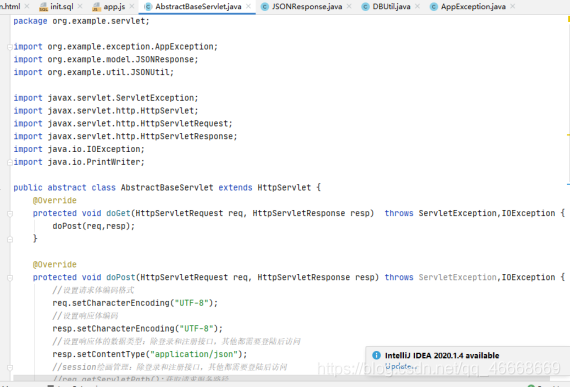Close the init.sql tab
The width and height of the screenshot is (570, 387).
click(80, 6)
